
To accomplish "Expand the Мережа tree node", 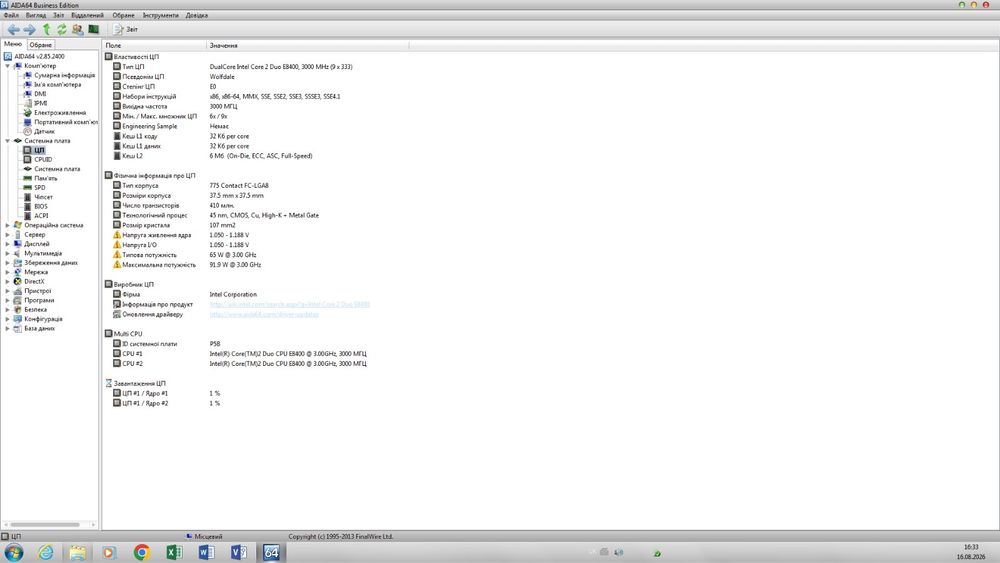I will (8, 272).
